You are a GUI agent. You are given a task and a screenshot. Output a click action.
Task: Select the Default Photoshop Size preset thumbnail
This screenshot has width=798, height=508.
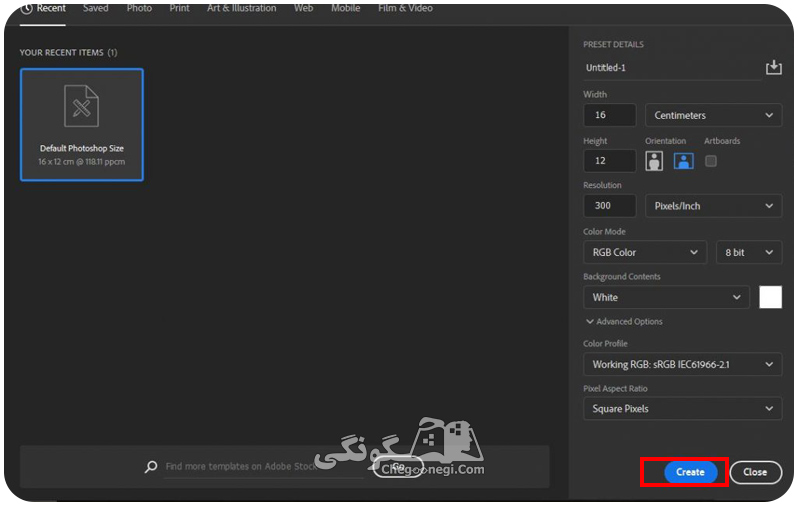[x=82, y=125]
